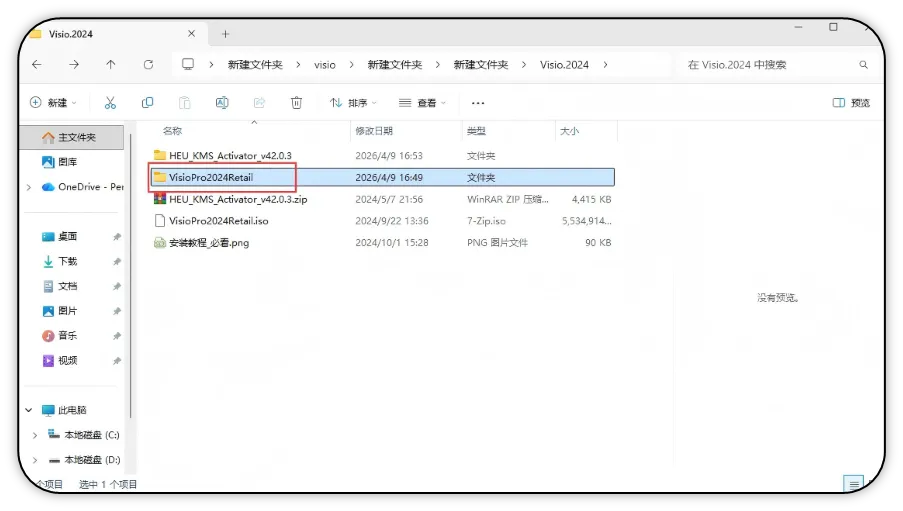The height and width of the screenshot is (511, 903).
Task: Open the 查看 view dropdown
Action: coord(422,103)
